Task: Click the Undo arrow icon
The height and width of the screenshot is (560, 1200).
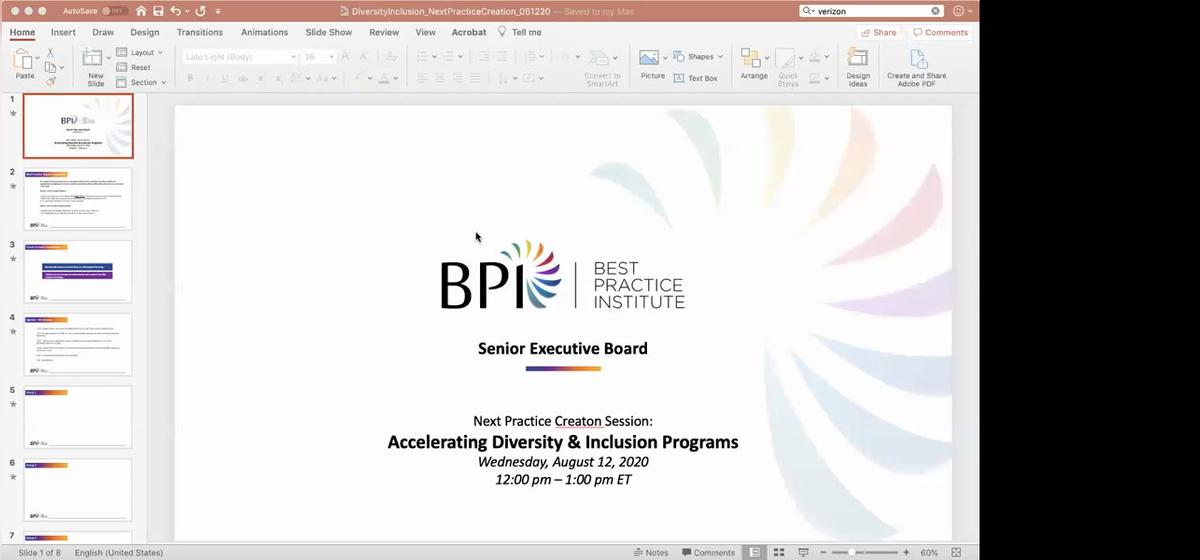Action: [176, 11]
